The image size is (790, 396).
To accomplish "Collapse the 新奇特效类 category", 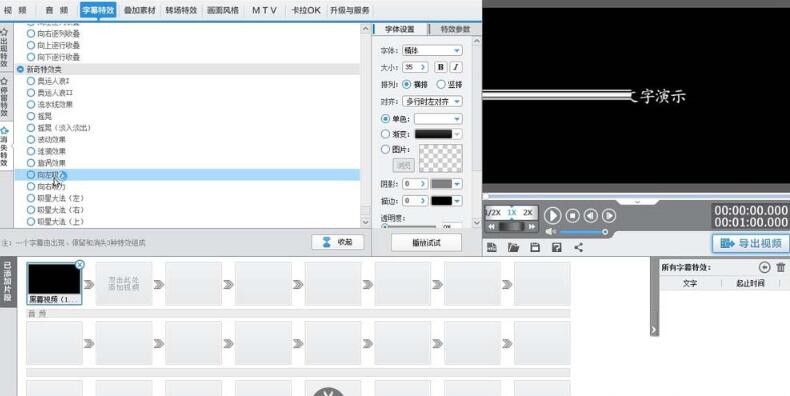I will 21,69.
